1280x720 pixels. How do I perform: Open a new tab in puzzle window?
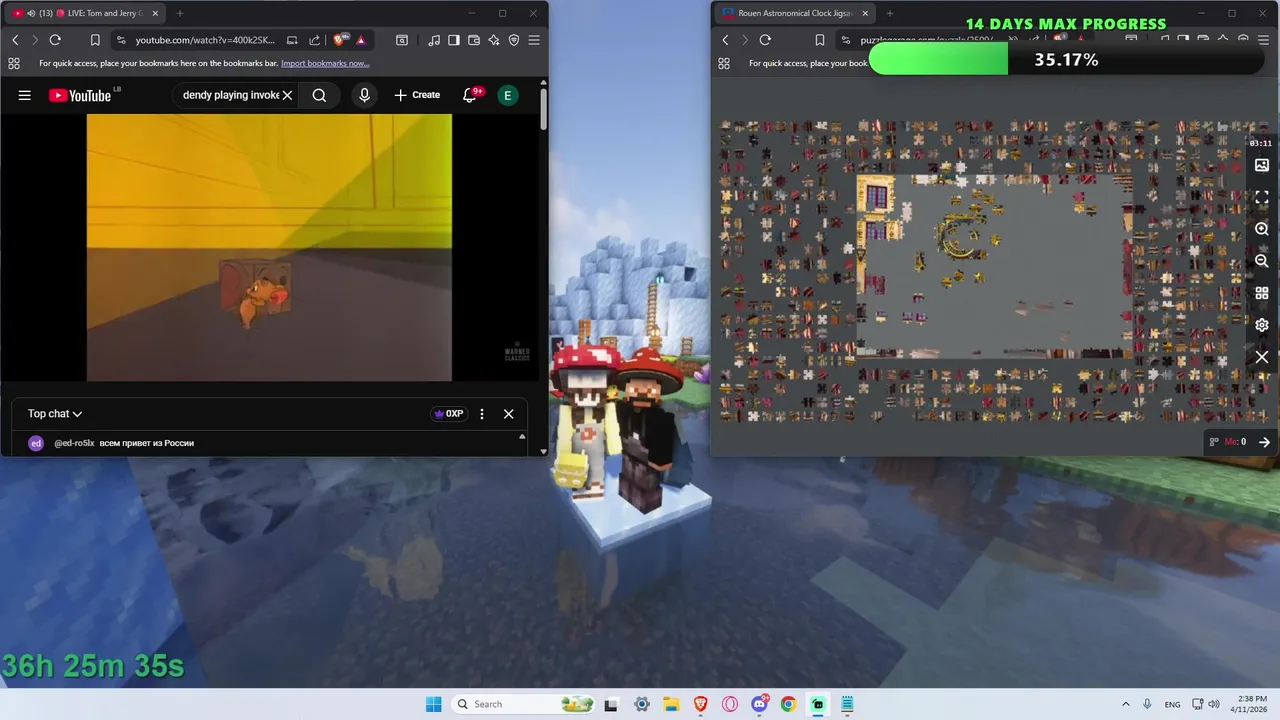pyautogui.click(x=890, y=13)
